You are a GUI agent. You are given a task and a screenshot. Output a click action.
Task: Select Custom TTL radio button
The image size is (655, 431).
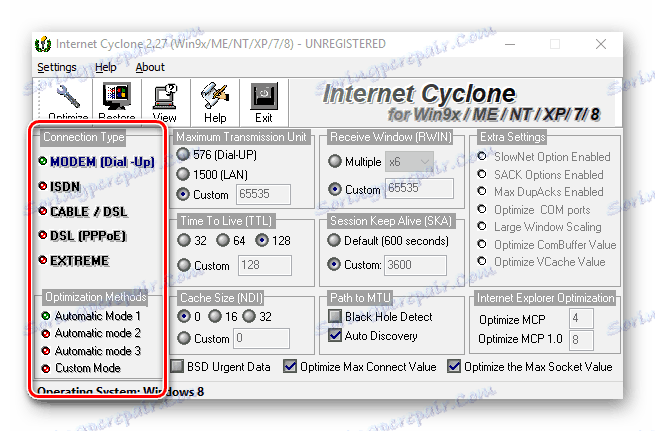point(184,265)
